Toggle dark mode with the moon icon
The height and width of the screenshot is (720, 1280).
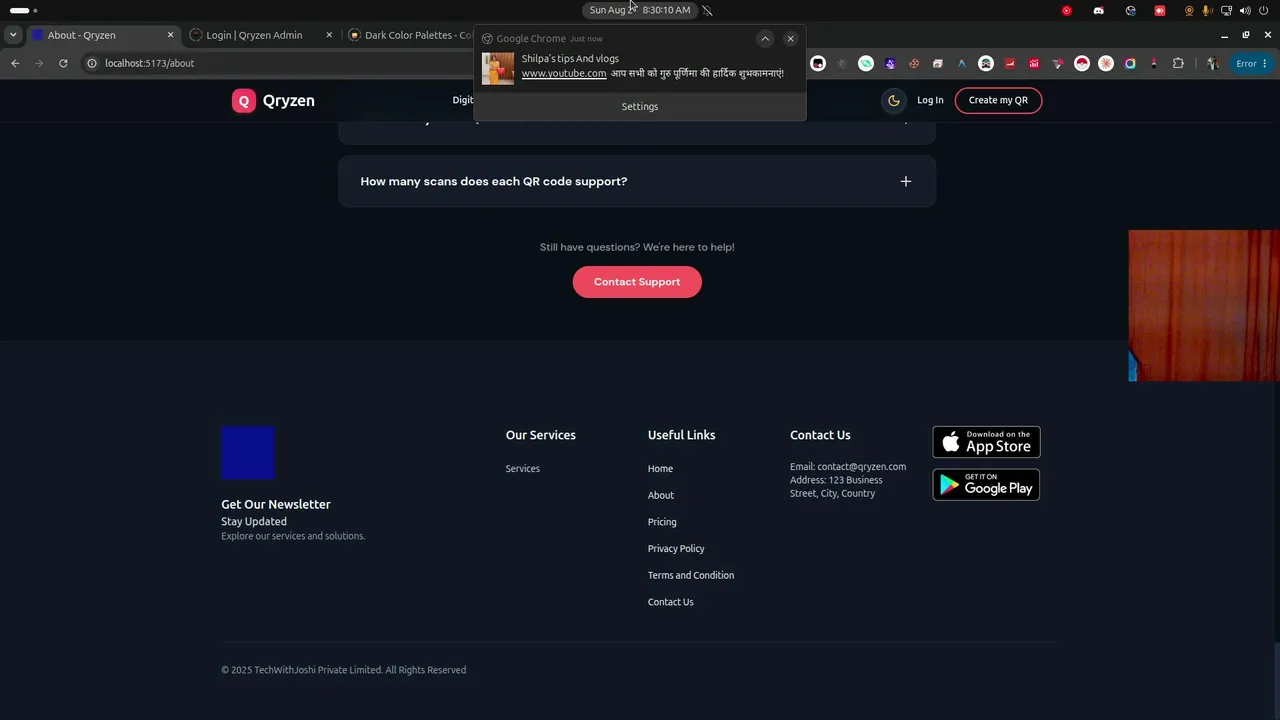pos(894,100)
